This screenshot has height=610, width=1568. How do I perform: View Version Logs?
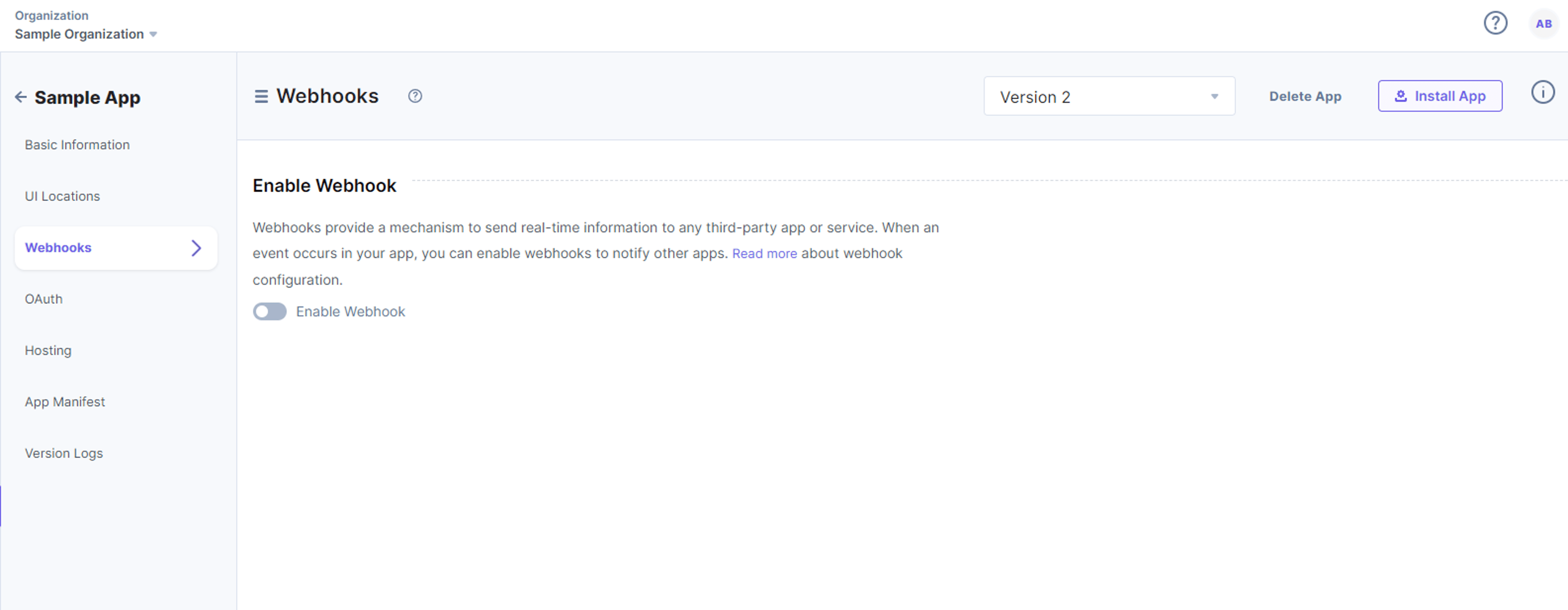point(64,454)
